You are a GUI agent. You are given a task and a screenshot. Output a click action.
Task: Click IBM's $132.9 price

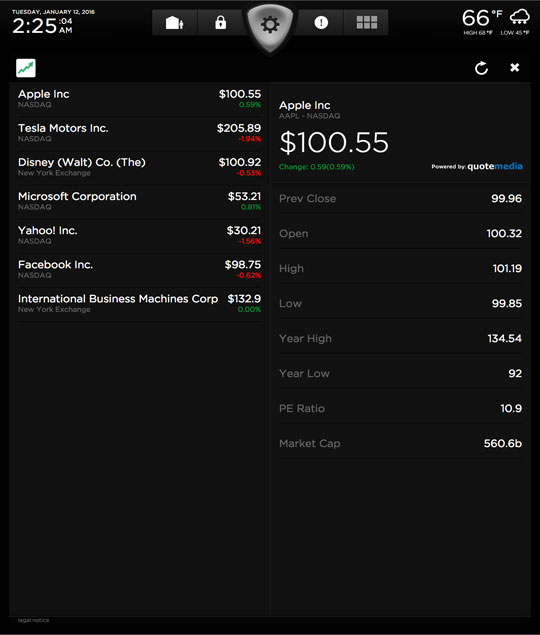pos(244,299)
